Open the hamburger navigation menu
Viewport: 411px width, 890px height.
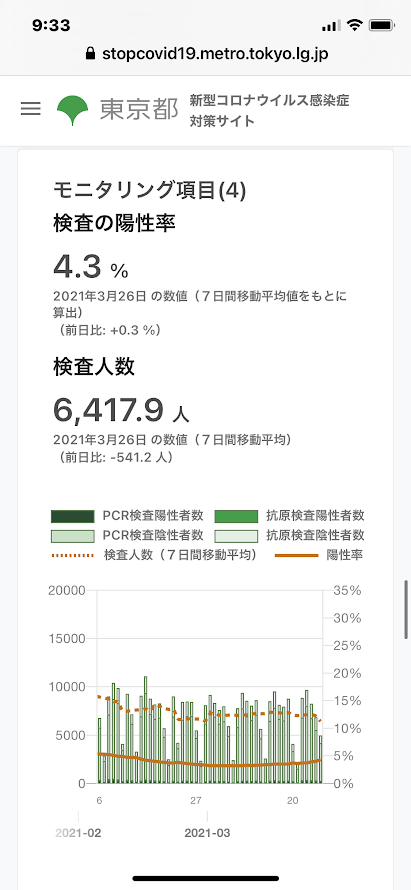[31, 109]
